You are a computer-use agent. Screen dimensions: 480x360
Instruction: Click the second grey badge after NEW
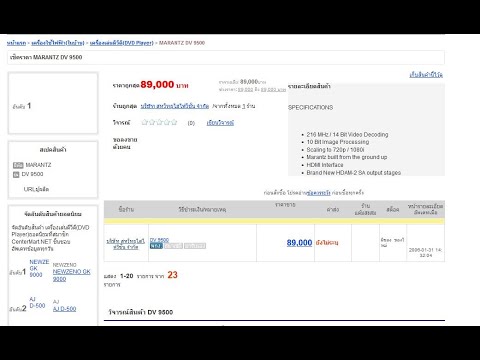[195, 246]
